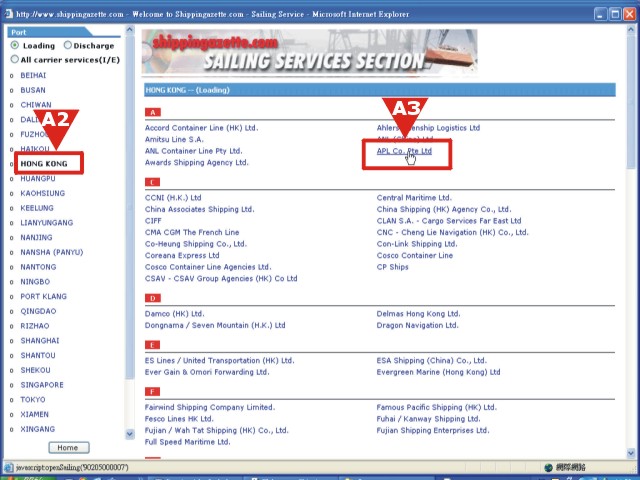The width and height of the screenshot is (640, 480).
Task: Open the LIANYUNGANG port link
Action: (47, 223)
